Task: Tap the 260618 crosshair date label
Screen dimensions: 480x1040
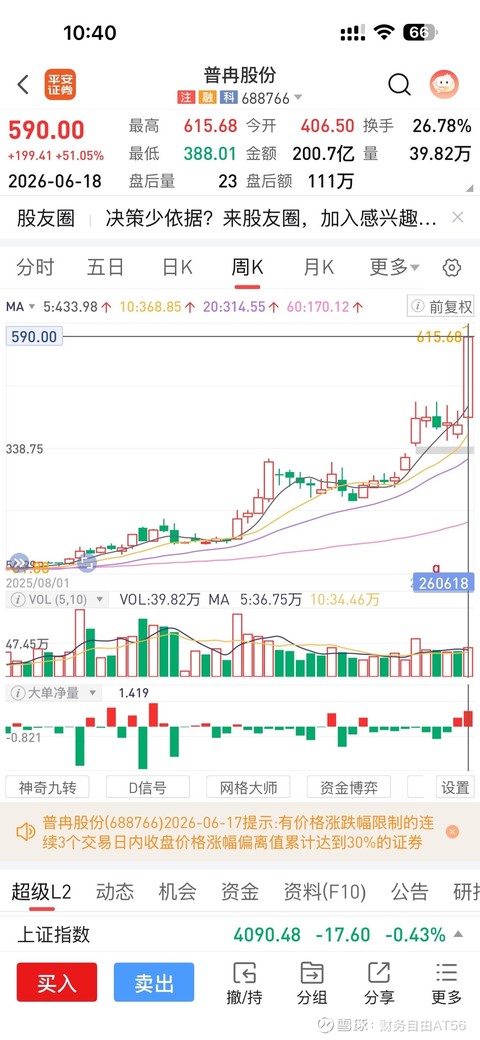Action: (444, 583)
